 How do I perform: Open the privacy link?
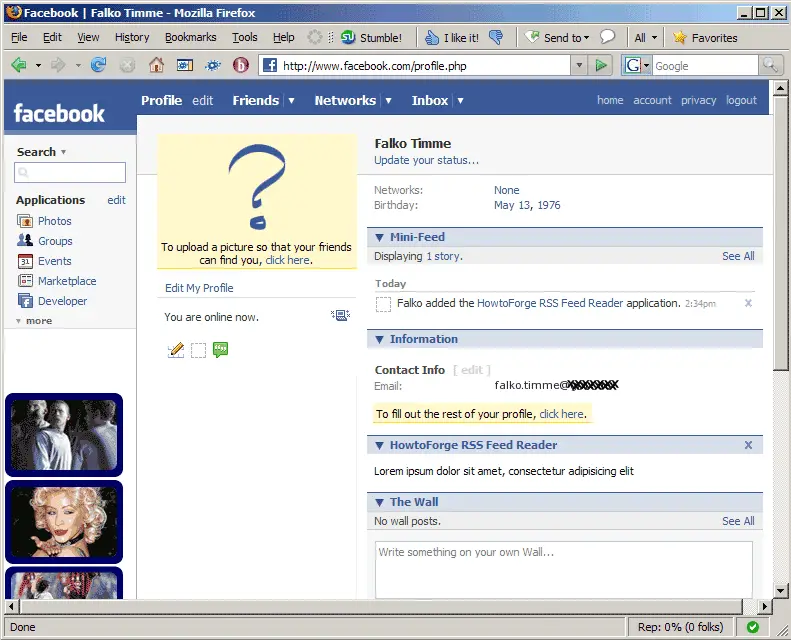pyautogui.click(x=698, y=100)
